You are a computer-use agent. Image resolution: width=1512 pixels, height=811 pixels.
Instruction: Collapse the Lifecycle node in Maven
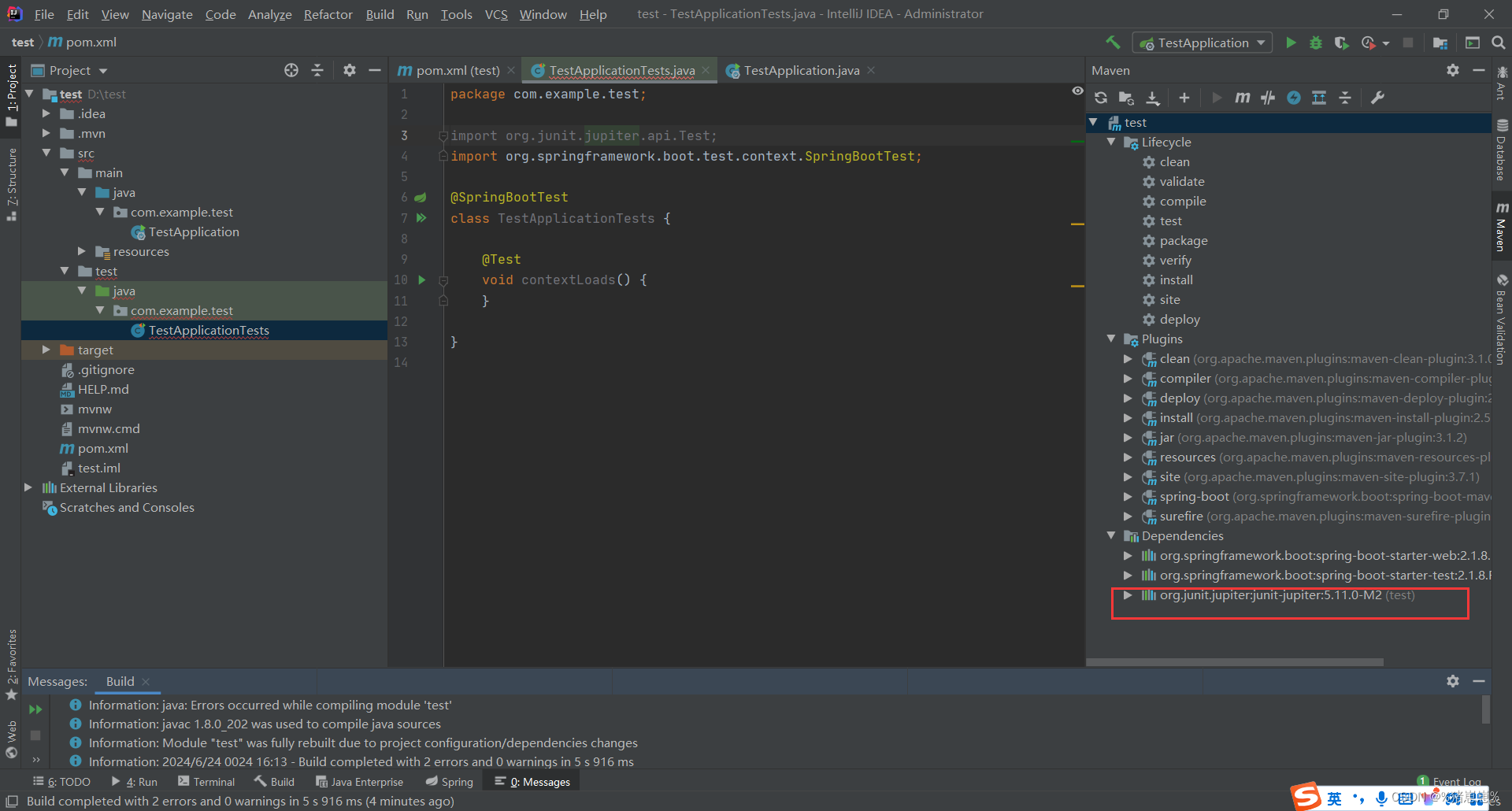point(1111,142)
